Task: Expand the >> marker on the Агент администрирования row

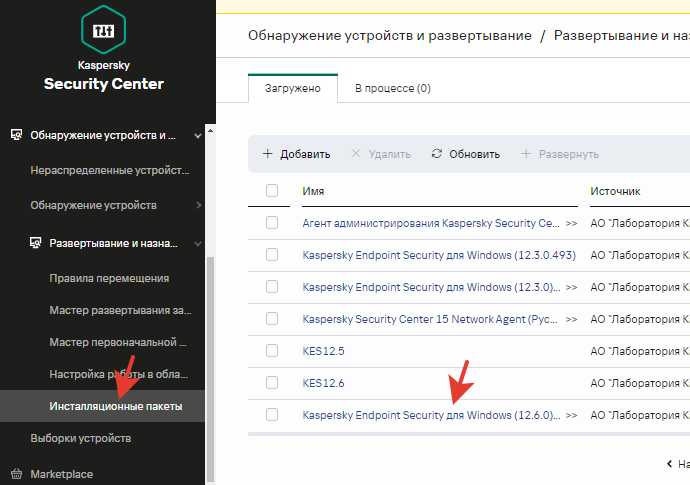Action: (571, 224)
